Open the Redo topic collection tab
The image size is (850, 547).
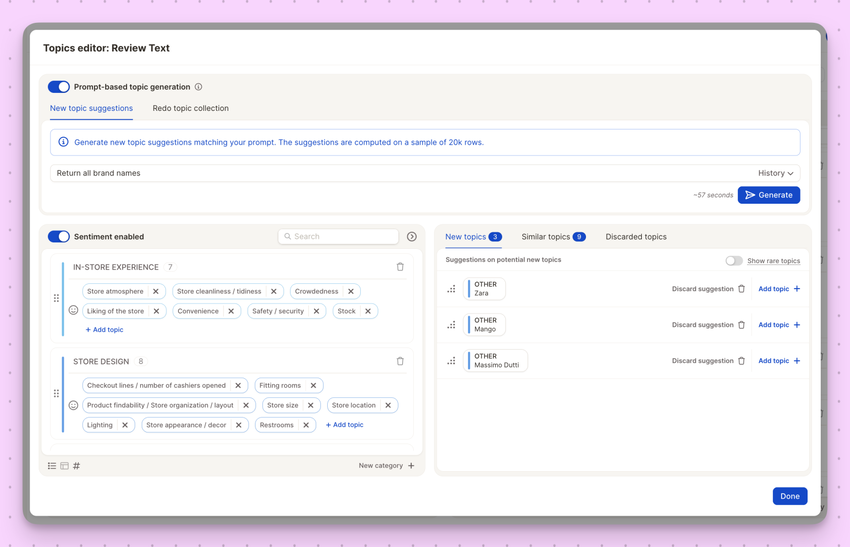point(190,108)
